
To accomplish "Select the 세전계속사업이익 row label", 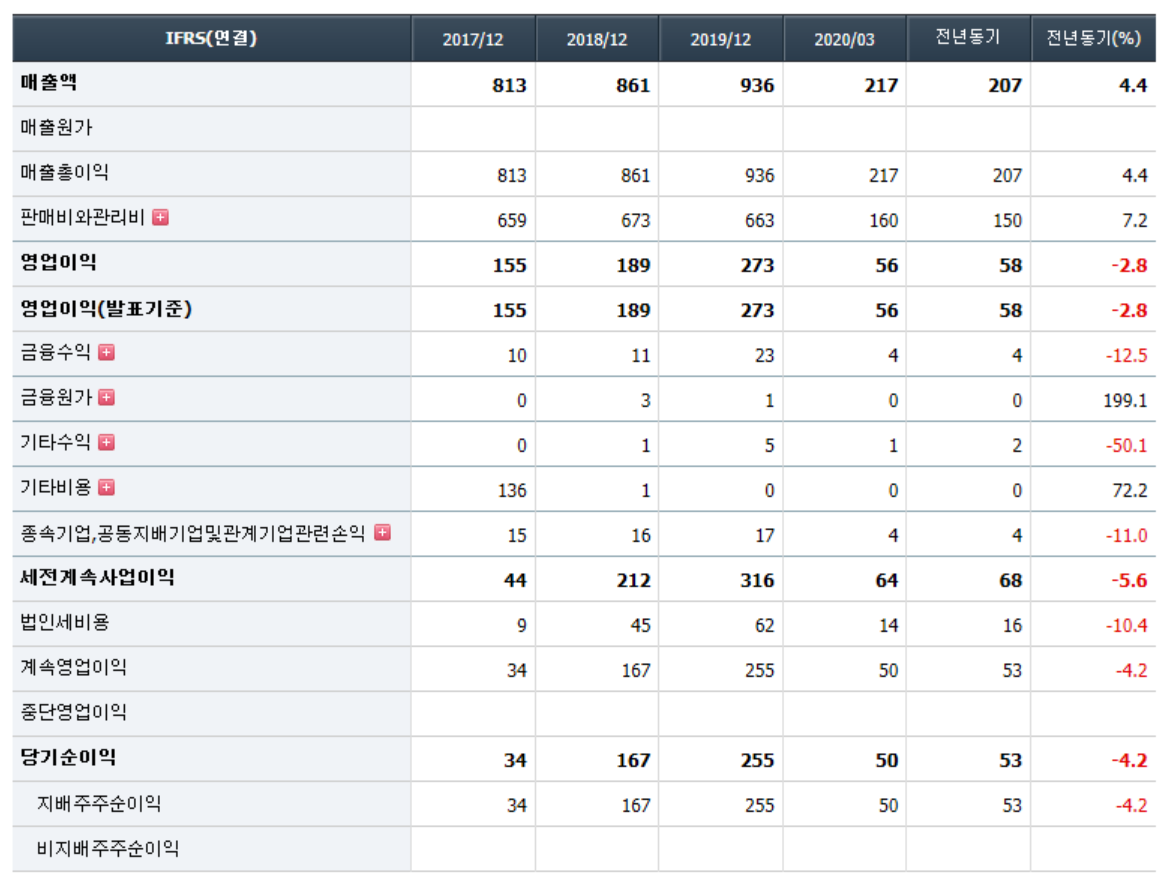I will coord(97,578).
